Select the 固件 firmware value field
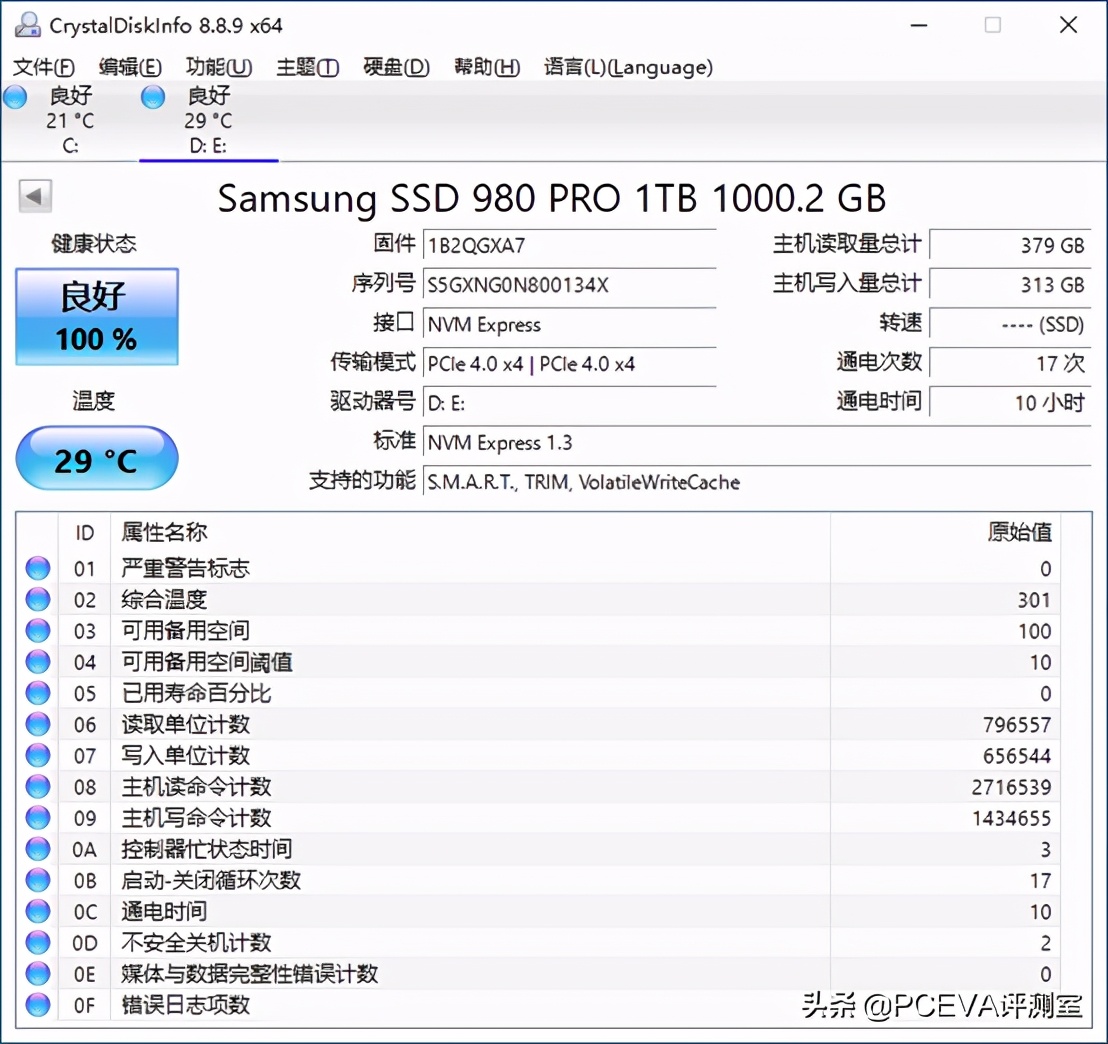Screen dimensions: 1108x1044 click(x=570, y=245)
